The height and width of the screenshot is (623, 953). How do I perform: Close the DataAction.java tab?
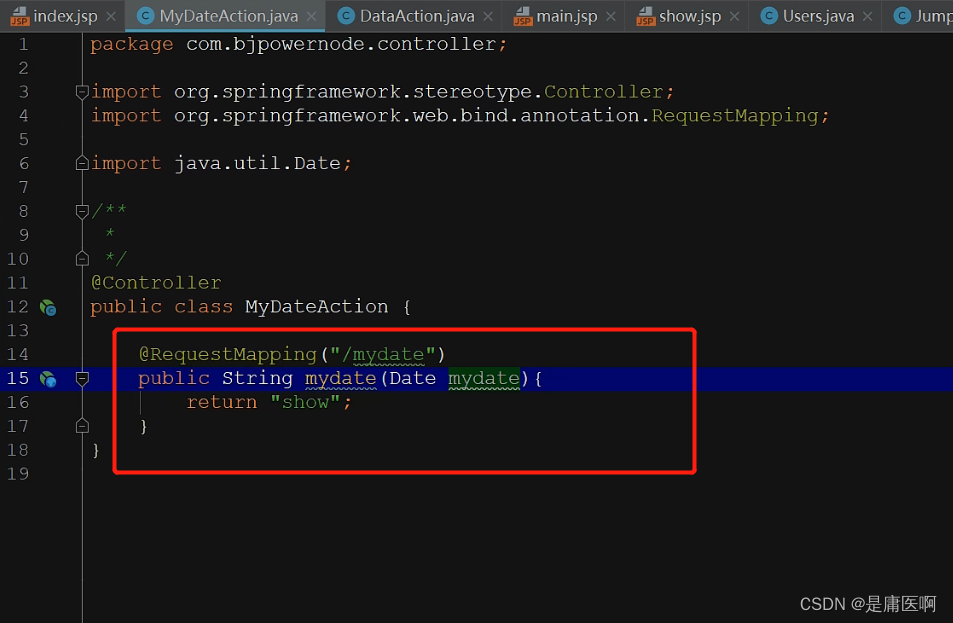[487, 16]
